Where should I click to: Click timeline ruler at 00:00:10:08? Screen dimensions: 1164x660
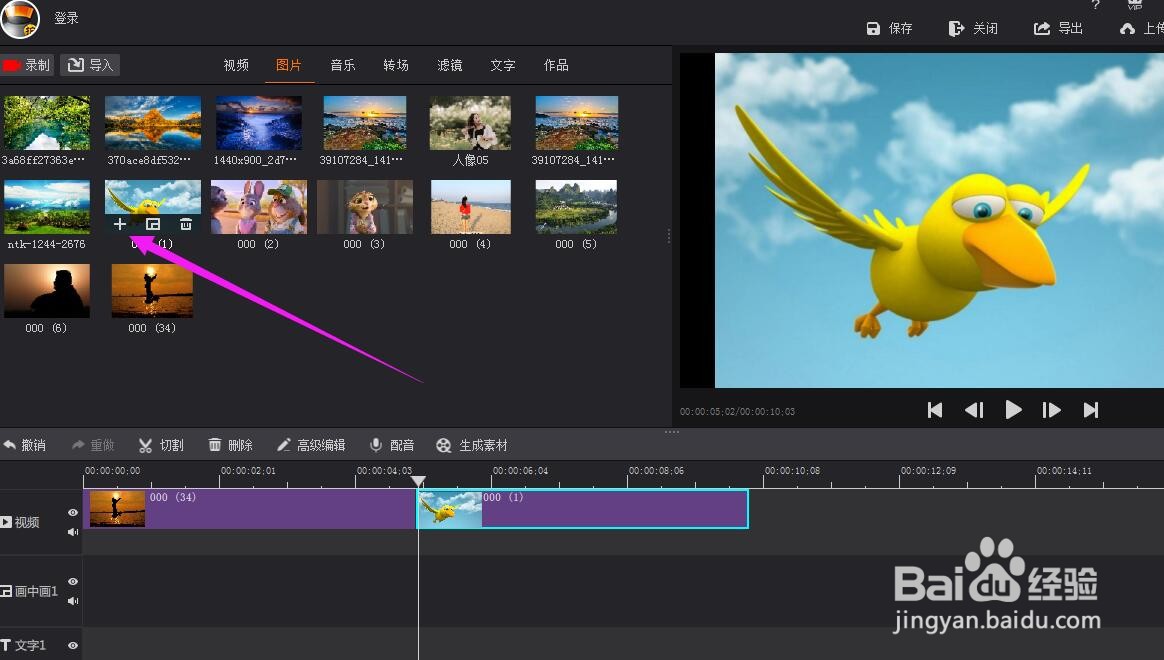tap(792, 471)
